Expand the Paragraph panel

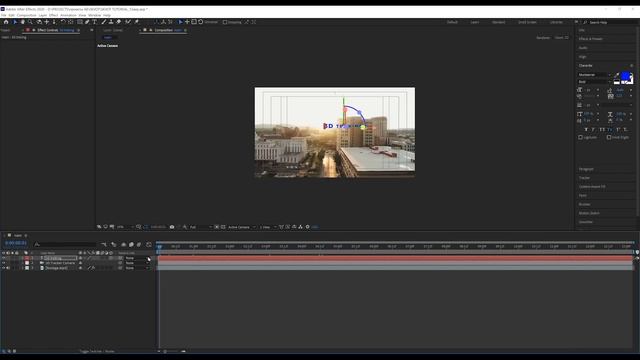pos(586,169)
